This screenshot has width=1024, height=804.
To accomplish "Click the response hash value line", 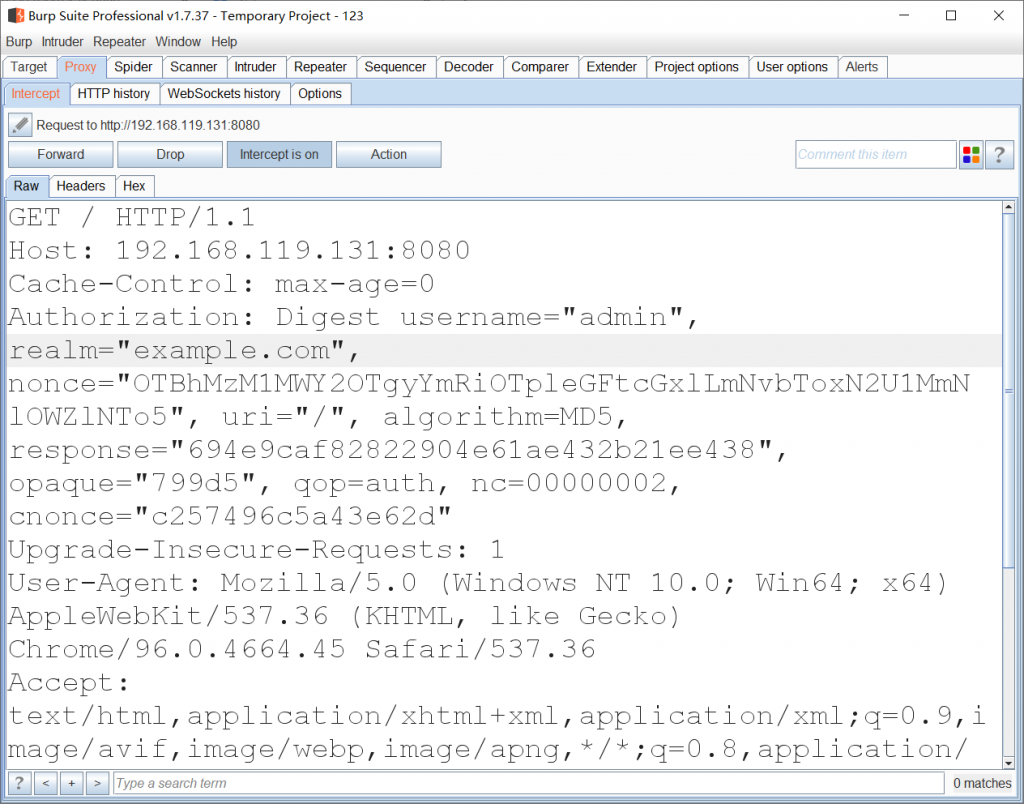I will 398,450.
